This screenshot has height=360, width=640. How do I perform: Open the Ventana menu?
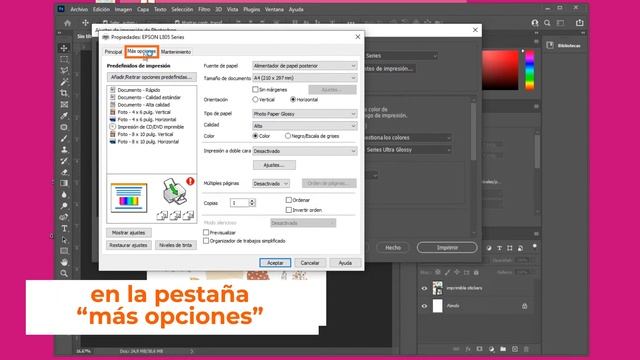(274, 9)
